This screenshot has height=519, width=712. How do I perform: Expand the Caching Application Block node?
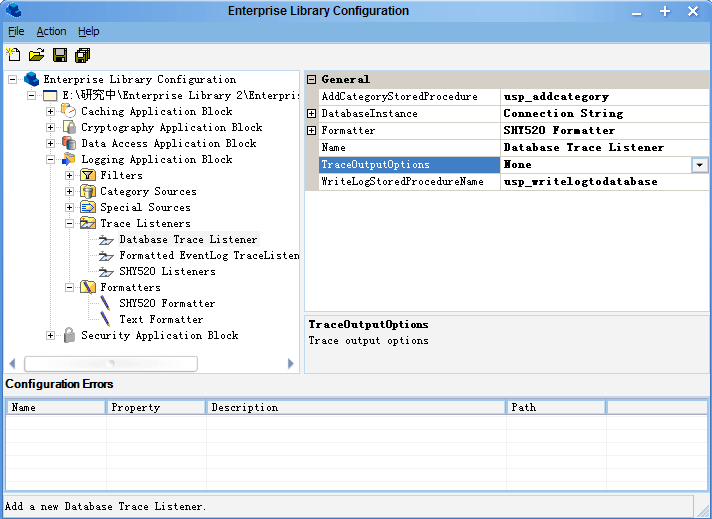pos(50,111)
